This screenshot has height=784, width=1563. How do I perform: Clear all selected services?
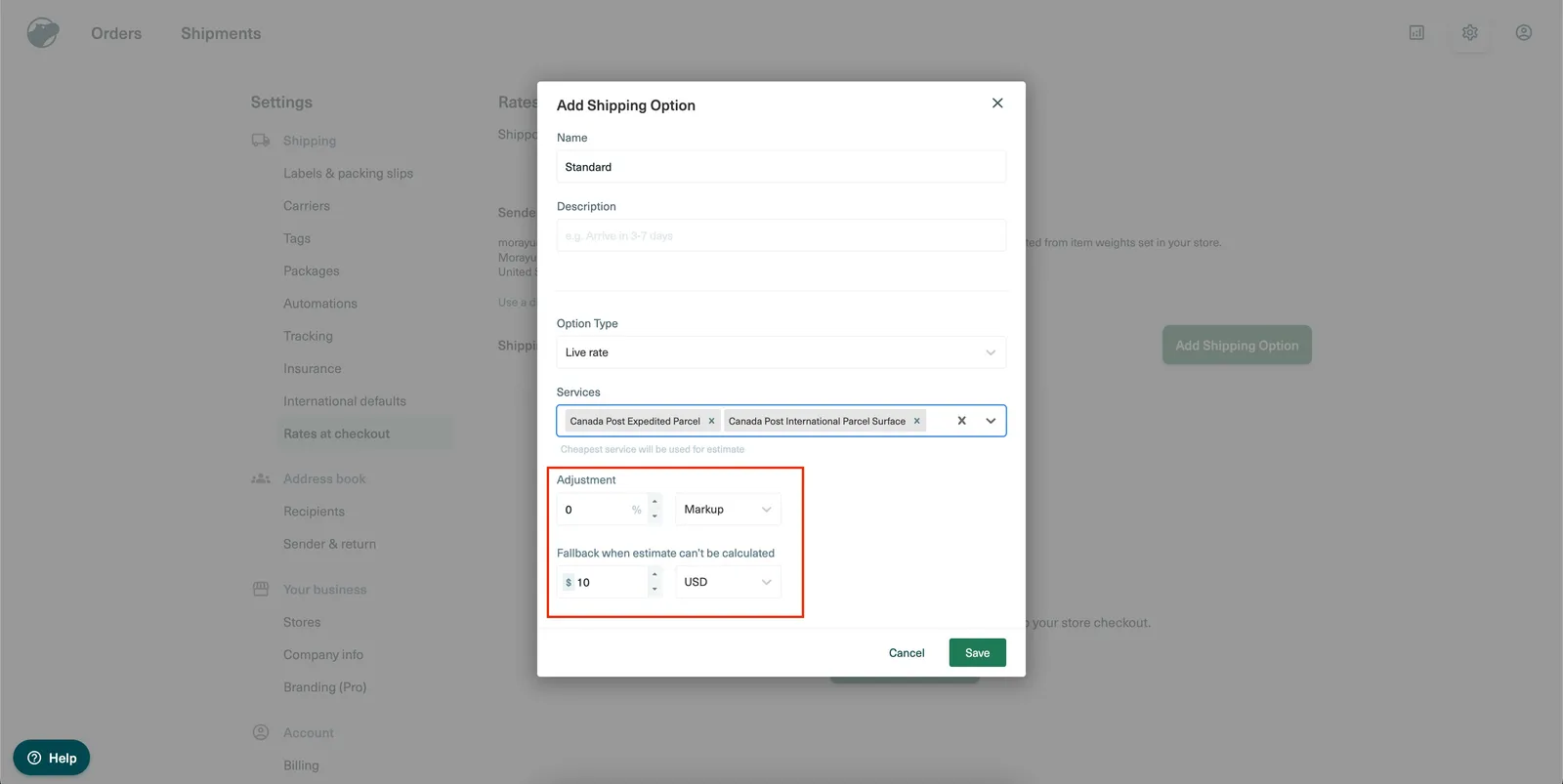[x=961, y=421]
